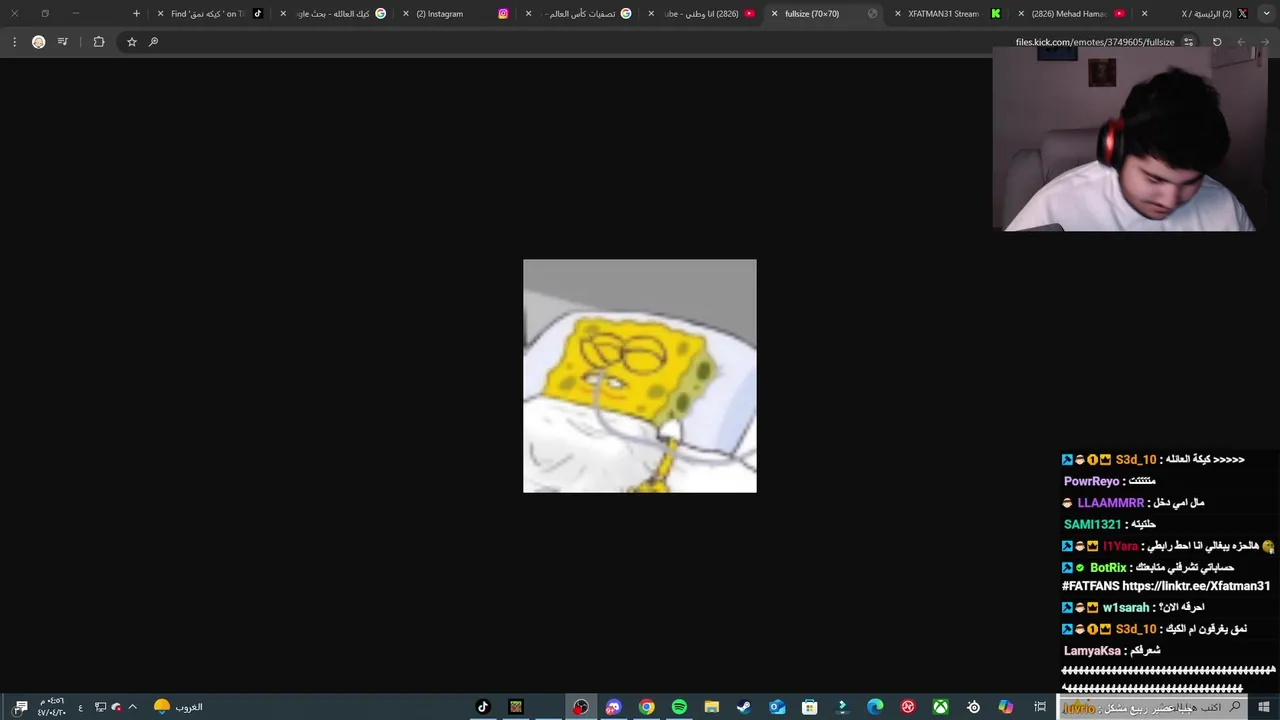
Task: Open the notification center icon
Action: point(21,707)
